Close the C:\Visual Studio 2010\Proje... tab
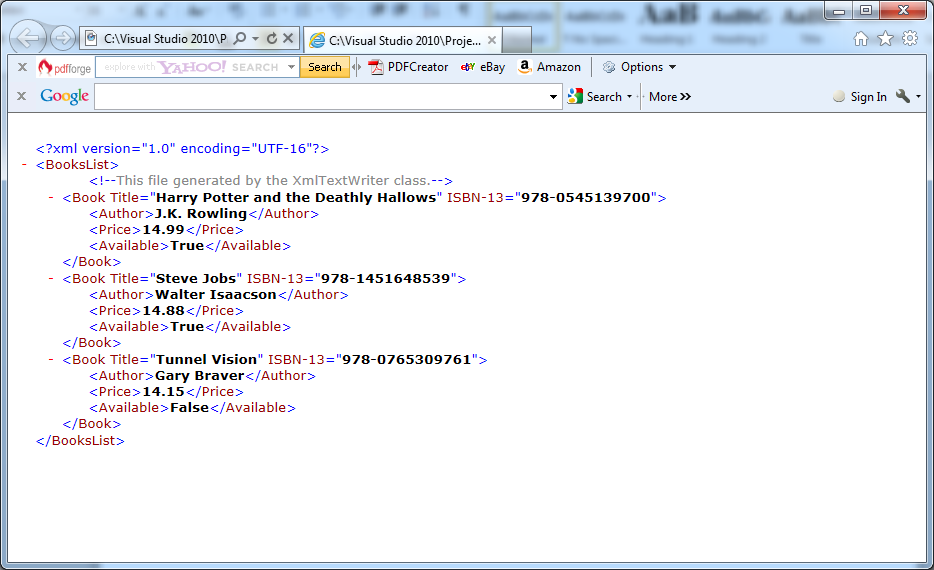Viewport: 934px width, 570px height. (x=492, y=41)
